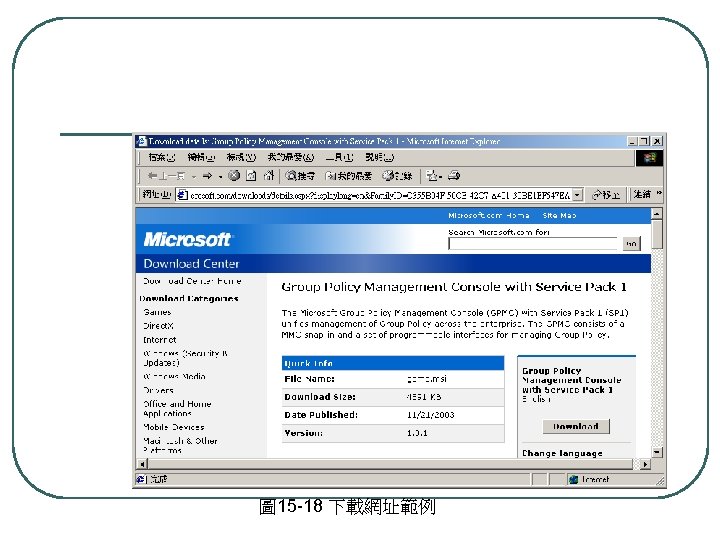This screenshot has width=720, height=540.
Task: Open the Back button history dropdown arrow
Action: 194,176
